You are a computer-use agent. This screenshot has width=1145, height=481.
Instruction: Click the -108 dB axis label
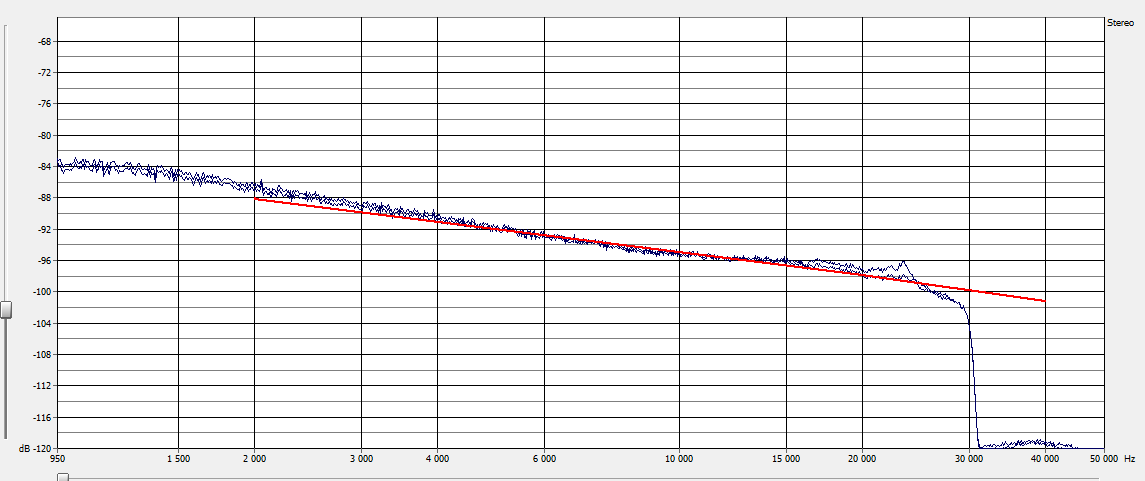[43, 355]
